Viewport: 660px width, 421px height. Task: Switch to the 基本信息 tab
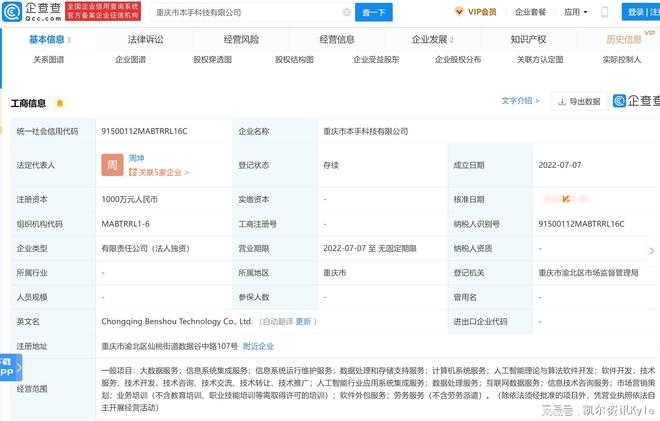(49, 40)
